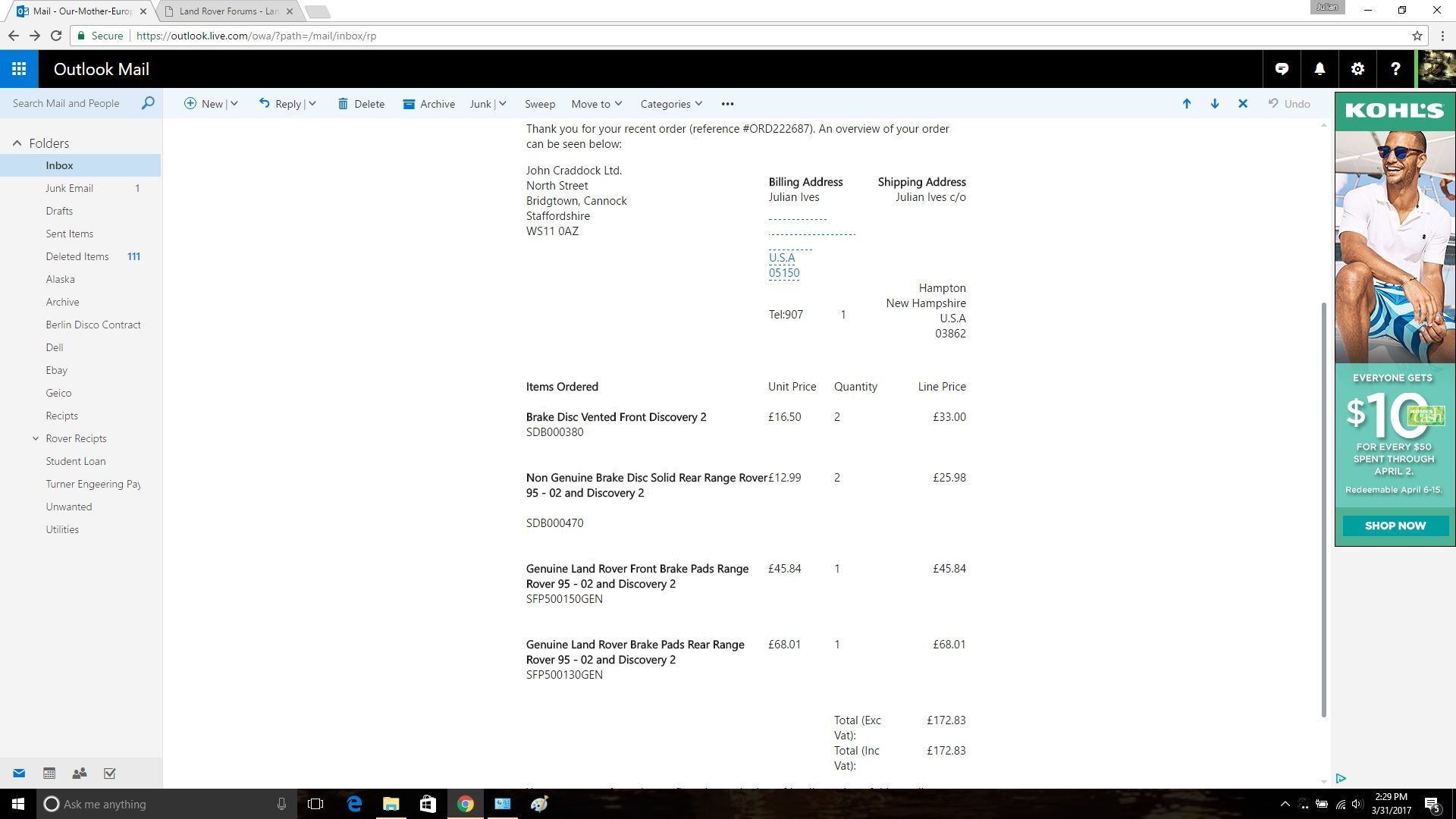Screen dimensions: 1456x819
Task: Go to next message with down arrow
Action: [x=1215, y=104]
